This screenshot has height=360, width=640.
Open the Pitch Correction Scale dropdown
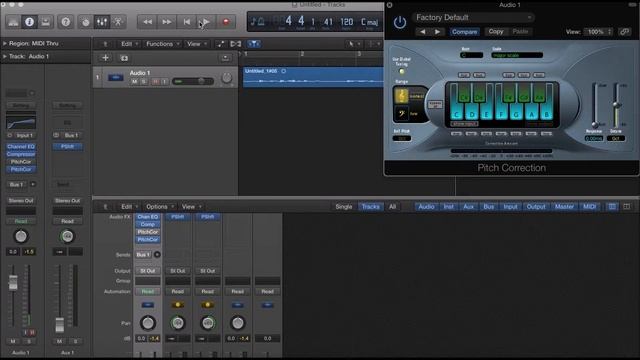(x=517, y=55)
